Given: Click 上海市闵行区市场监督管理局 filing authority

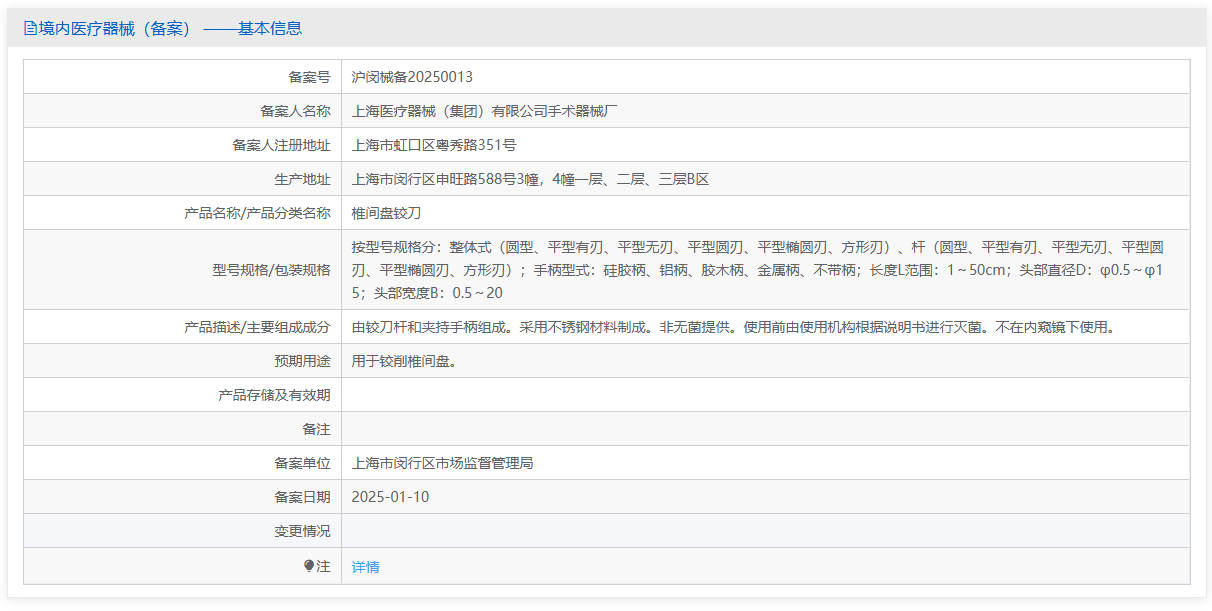Looking at the screenshot, I should tap(442, 463).
